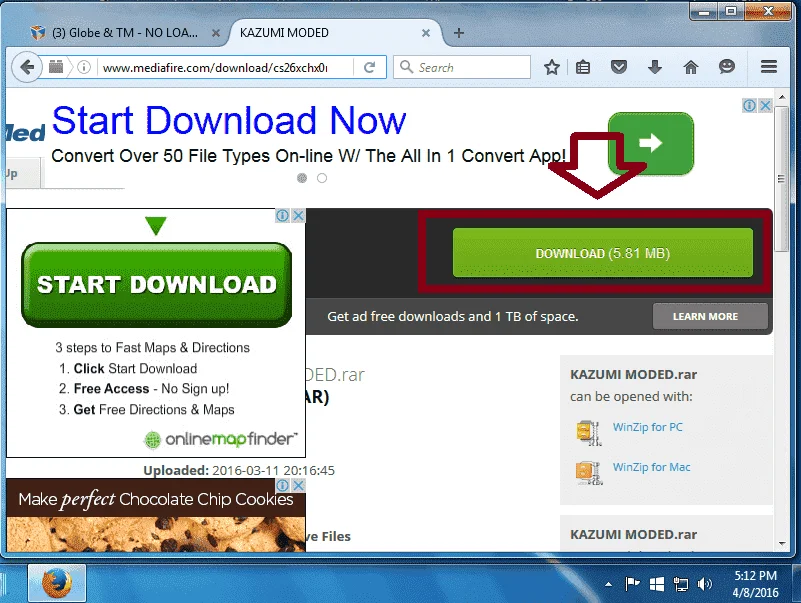
Task: Go to the Firefox home icon
Action: [x=691, y=67]
